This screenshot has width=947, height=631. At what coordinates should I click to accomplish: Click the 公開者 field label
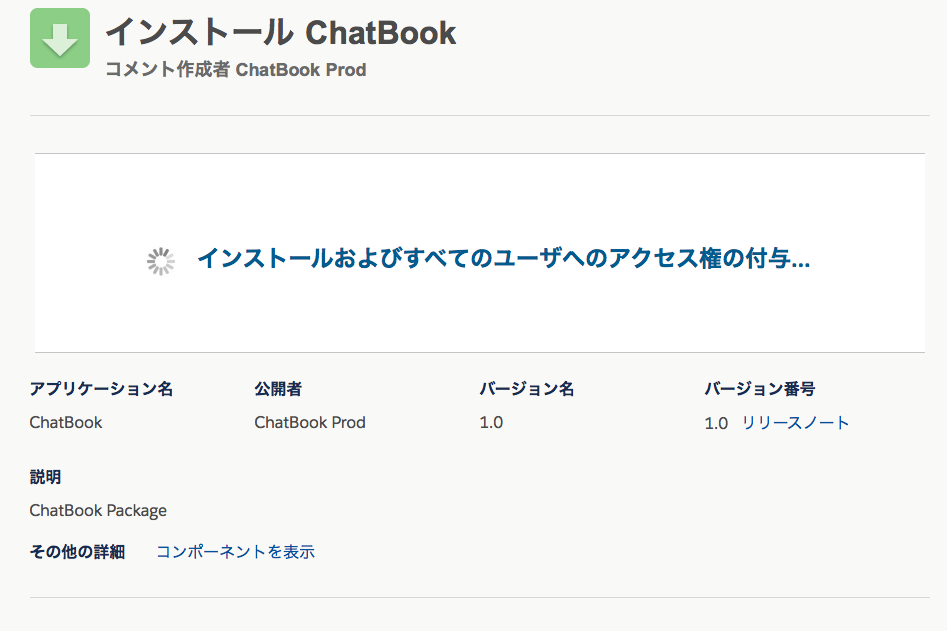click(278, 389)
